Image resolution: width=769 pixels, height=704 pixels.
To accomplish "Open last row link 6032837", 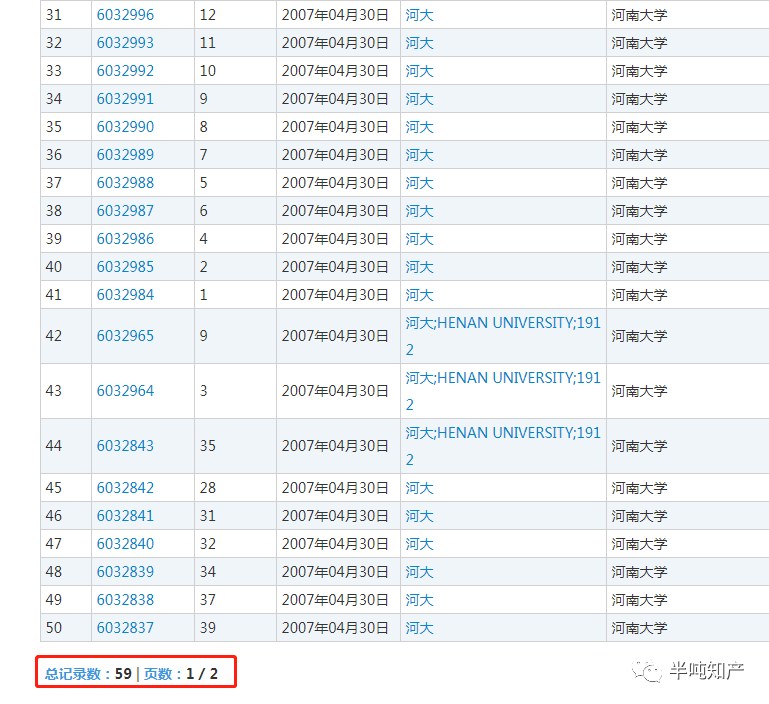I will coord(125,628).
